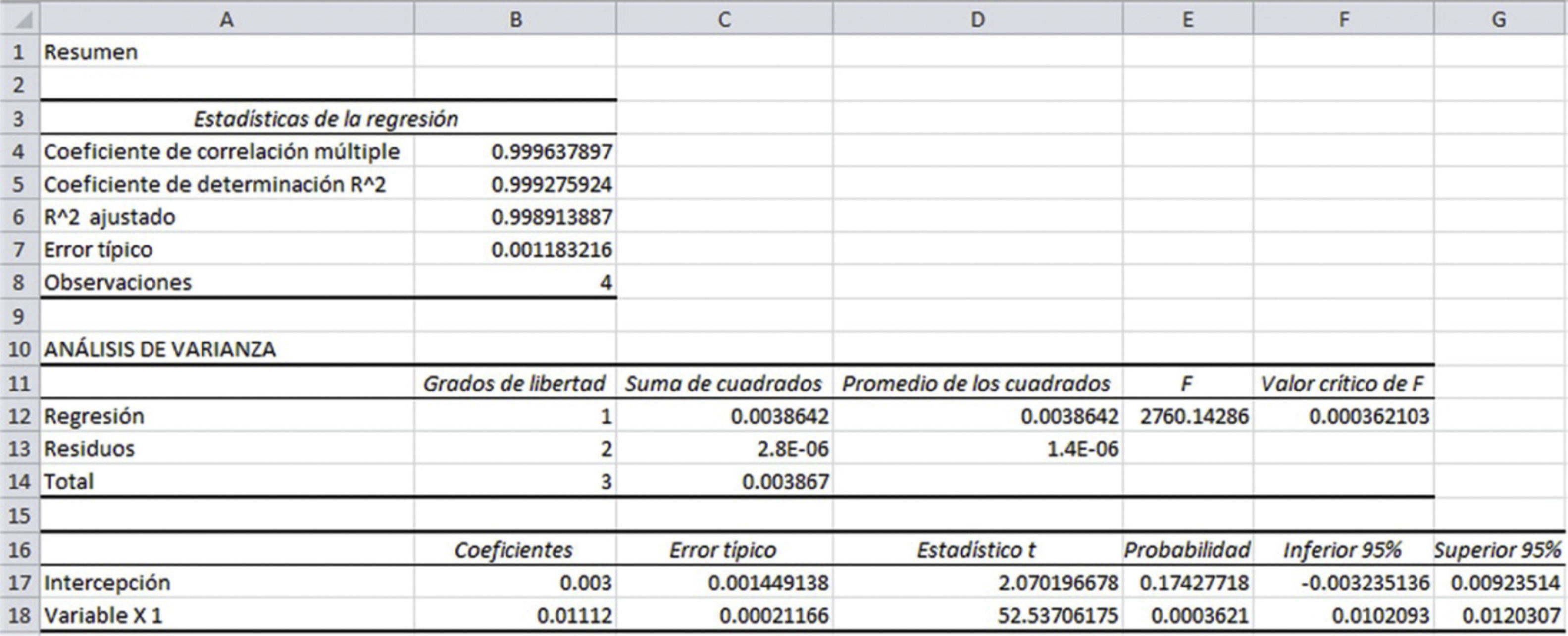Screen dimensions: 1568x636
Task: Click the Resumen cell
Action: point(91,52)
